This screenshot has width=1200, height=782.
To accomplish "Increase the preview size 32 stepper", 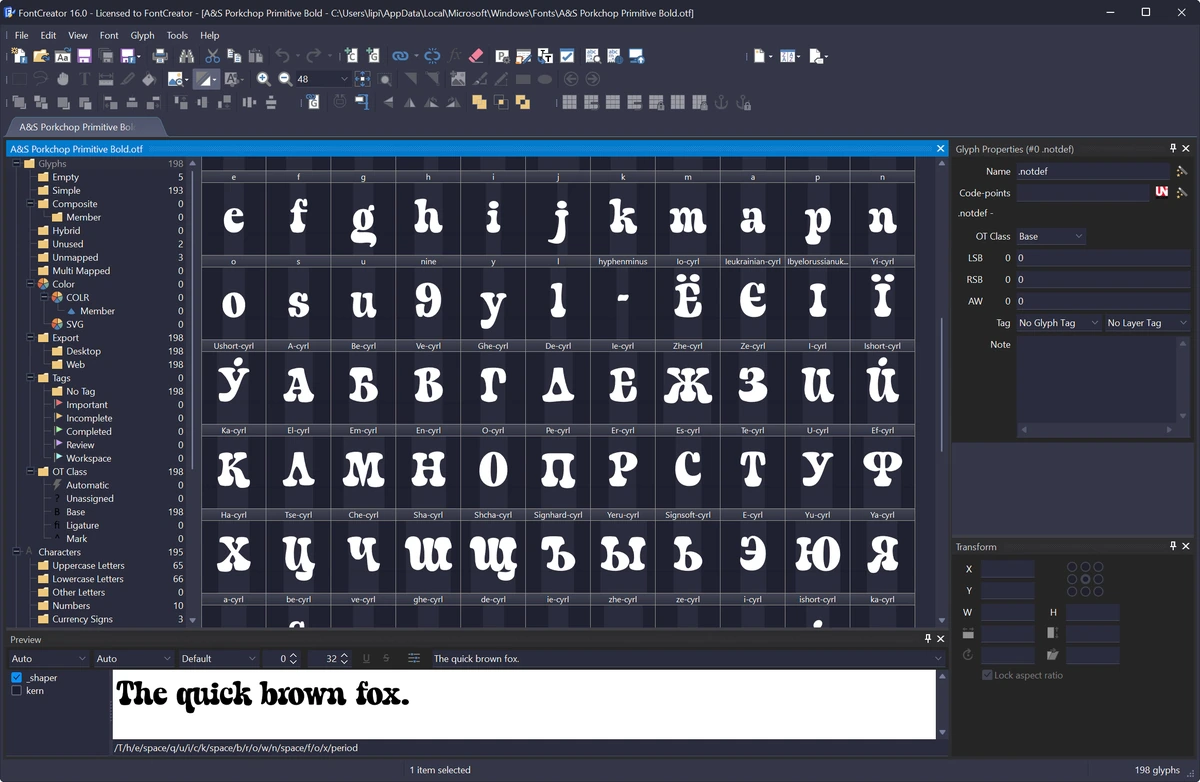I will click(345, 654).
